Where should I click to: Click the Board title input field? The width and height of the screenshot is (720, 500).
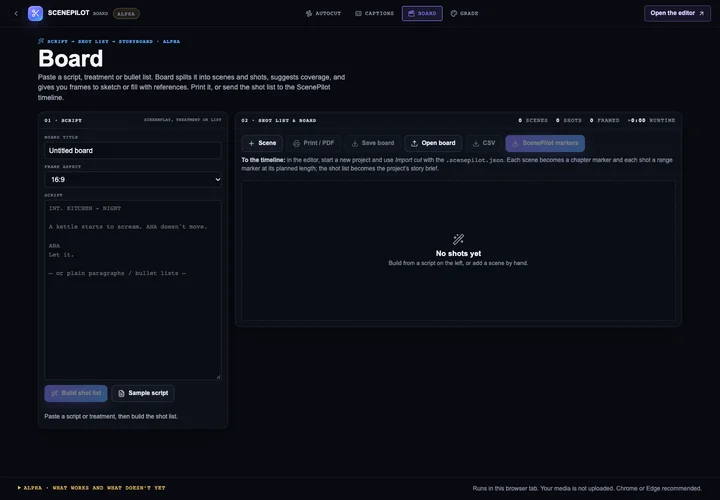(x=133, y=151)
